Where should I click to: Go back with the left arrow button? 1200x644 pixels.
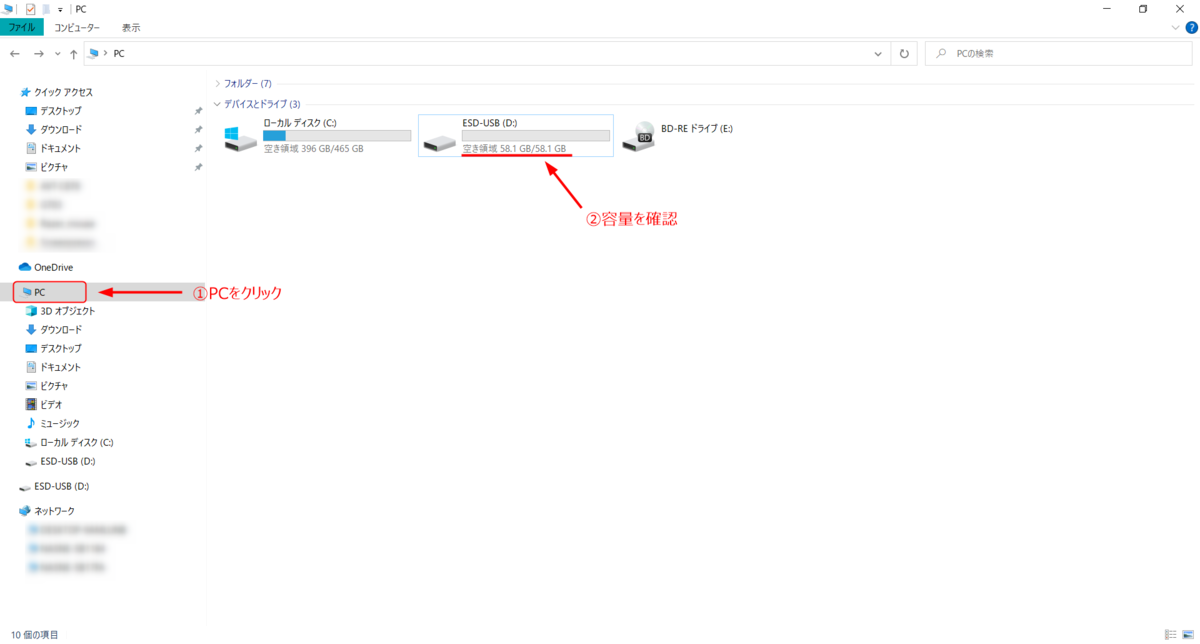coord(15,53)
